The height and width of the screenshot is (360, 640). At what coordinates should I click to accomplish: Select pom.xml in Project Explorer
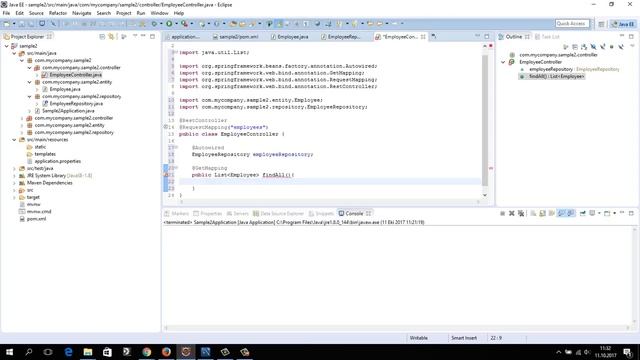36,219
